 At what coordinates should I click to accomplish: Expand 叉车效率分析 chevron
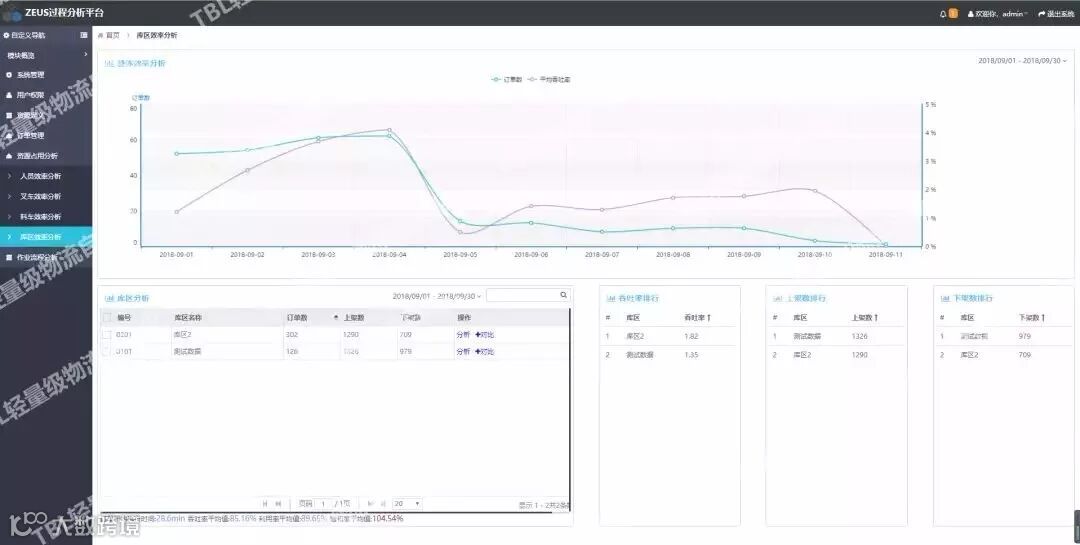pyautogui.click(x=10, y=196)
